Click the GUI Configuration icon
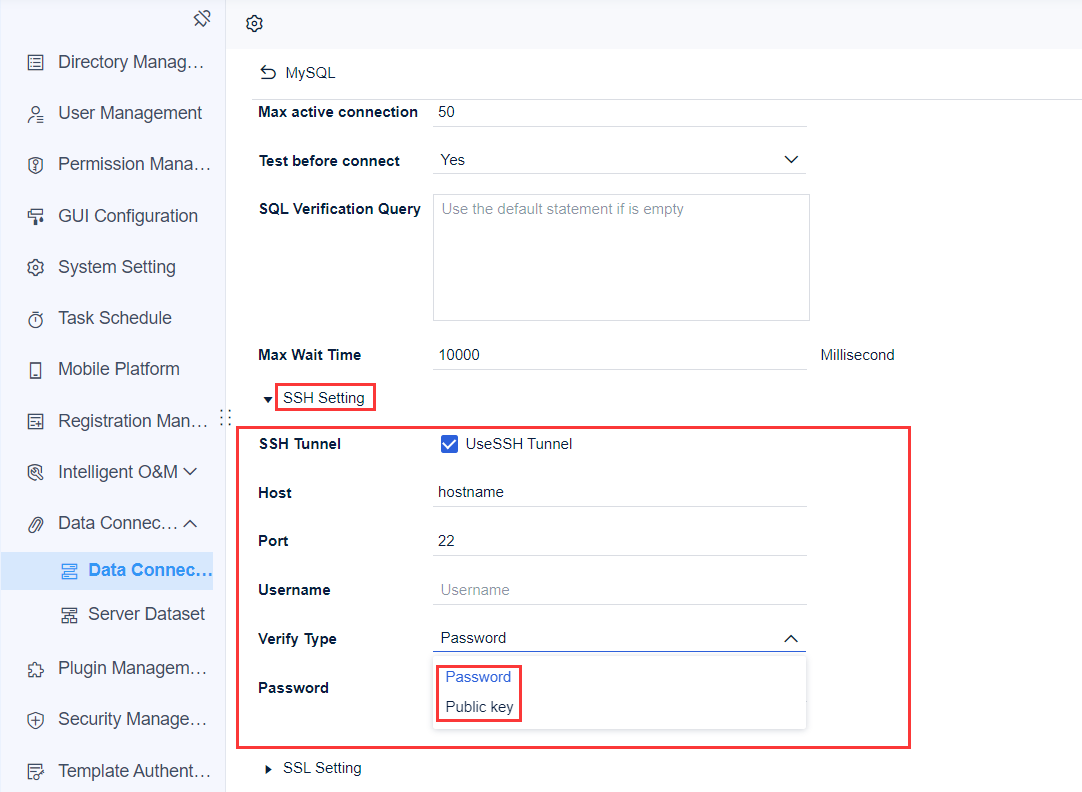Screen dimensions: 1082x792 (36, 216)
